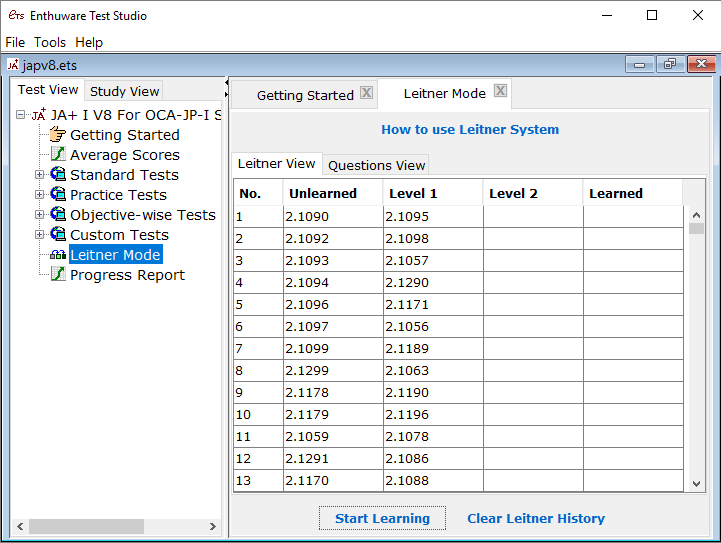Collapse the JA+ I V8 root node

point(22,115)
